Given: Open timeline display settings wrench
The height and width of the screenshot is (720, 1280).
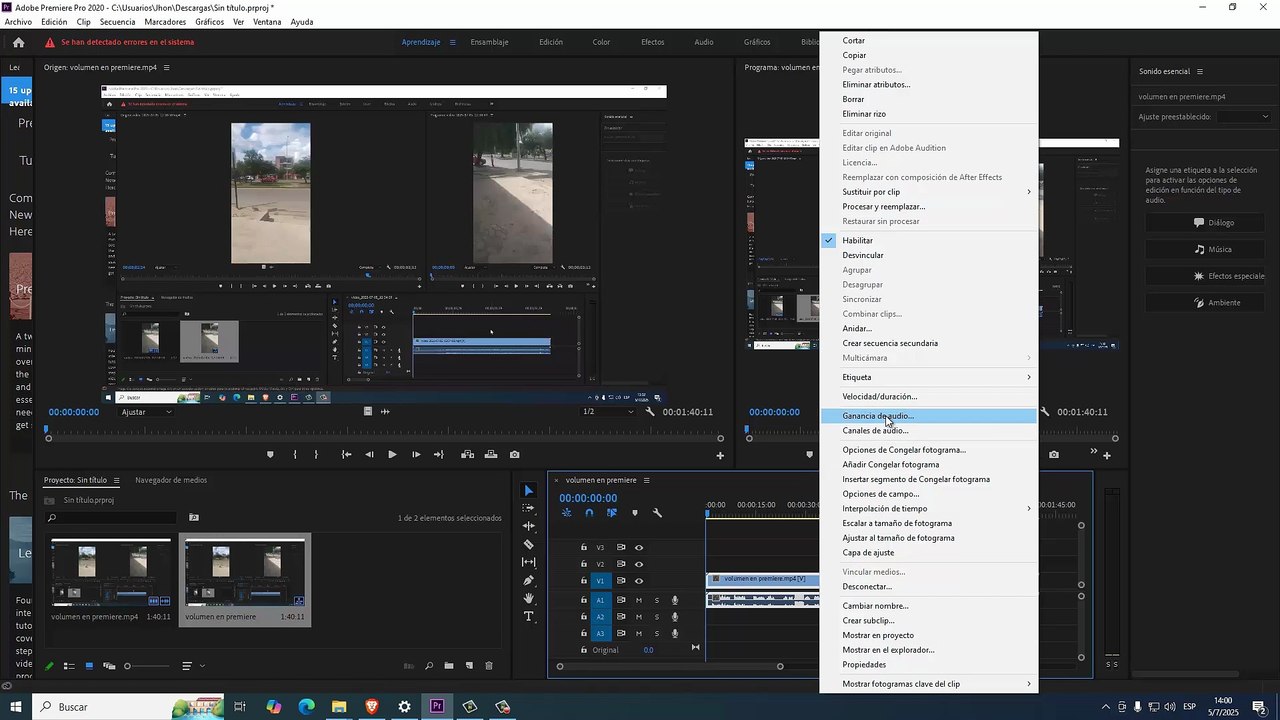Looking at the screenshot, I should [657, 513].
